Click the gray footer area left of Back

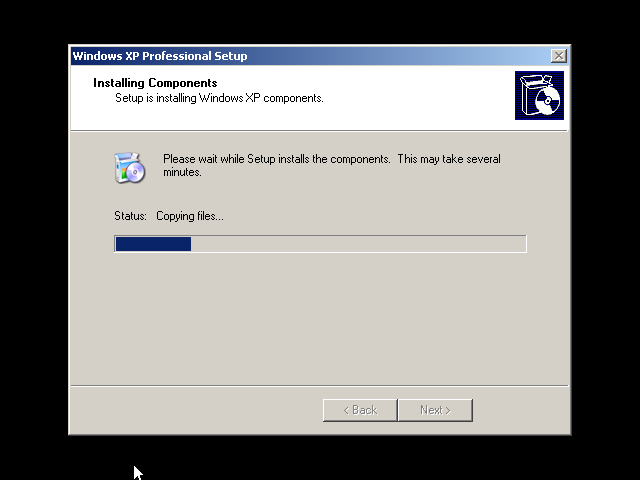(196, 410)
